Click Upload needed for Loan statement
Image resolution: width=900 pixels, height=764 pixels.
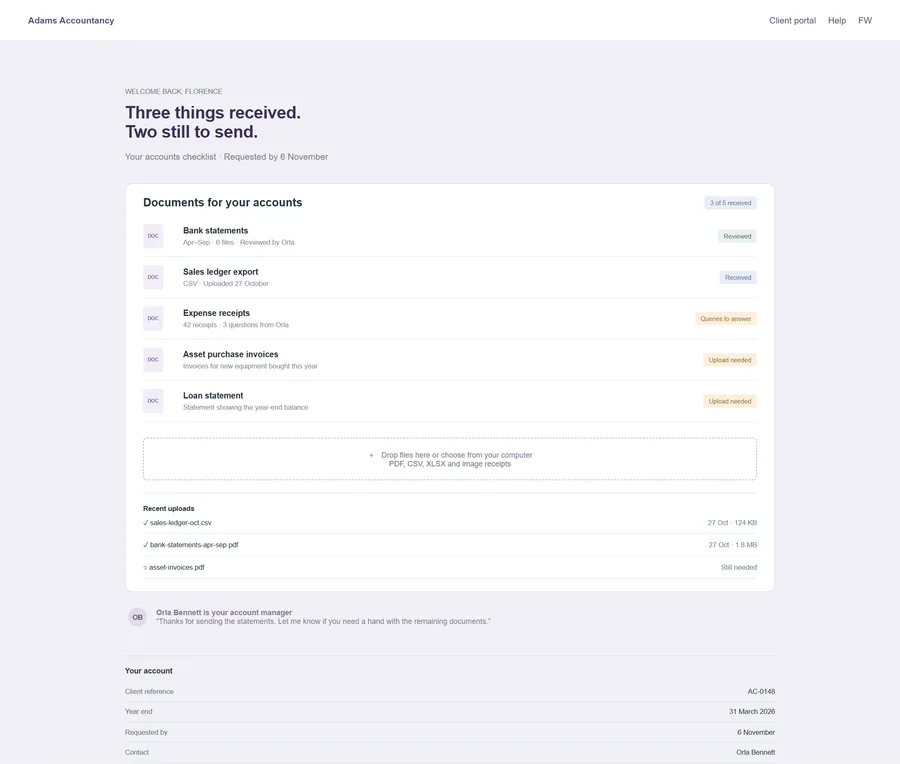point(730,401)
